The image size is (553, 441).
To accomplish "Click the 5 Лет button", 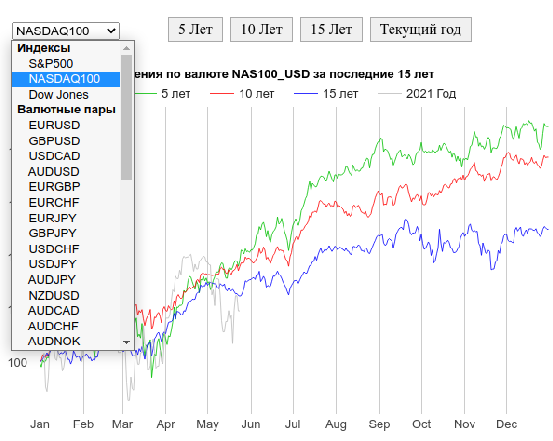I will 195,29.
